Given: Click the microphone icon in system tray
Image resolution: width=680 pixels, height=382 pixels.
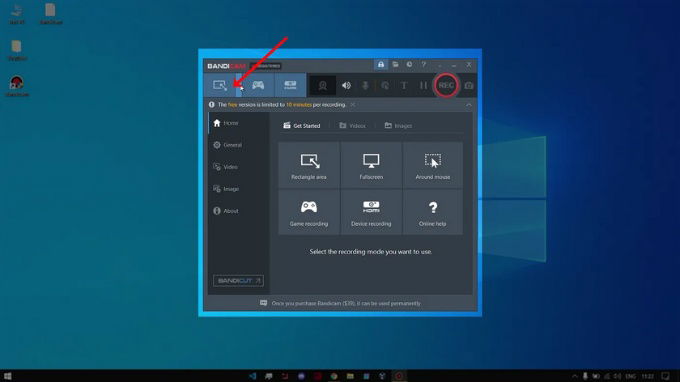Looking at the screenshot, I should [585, 376].
